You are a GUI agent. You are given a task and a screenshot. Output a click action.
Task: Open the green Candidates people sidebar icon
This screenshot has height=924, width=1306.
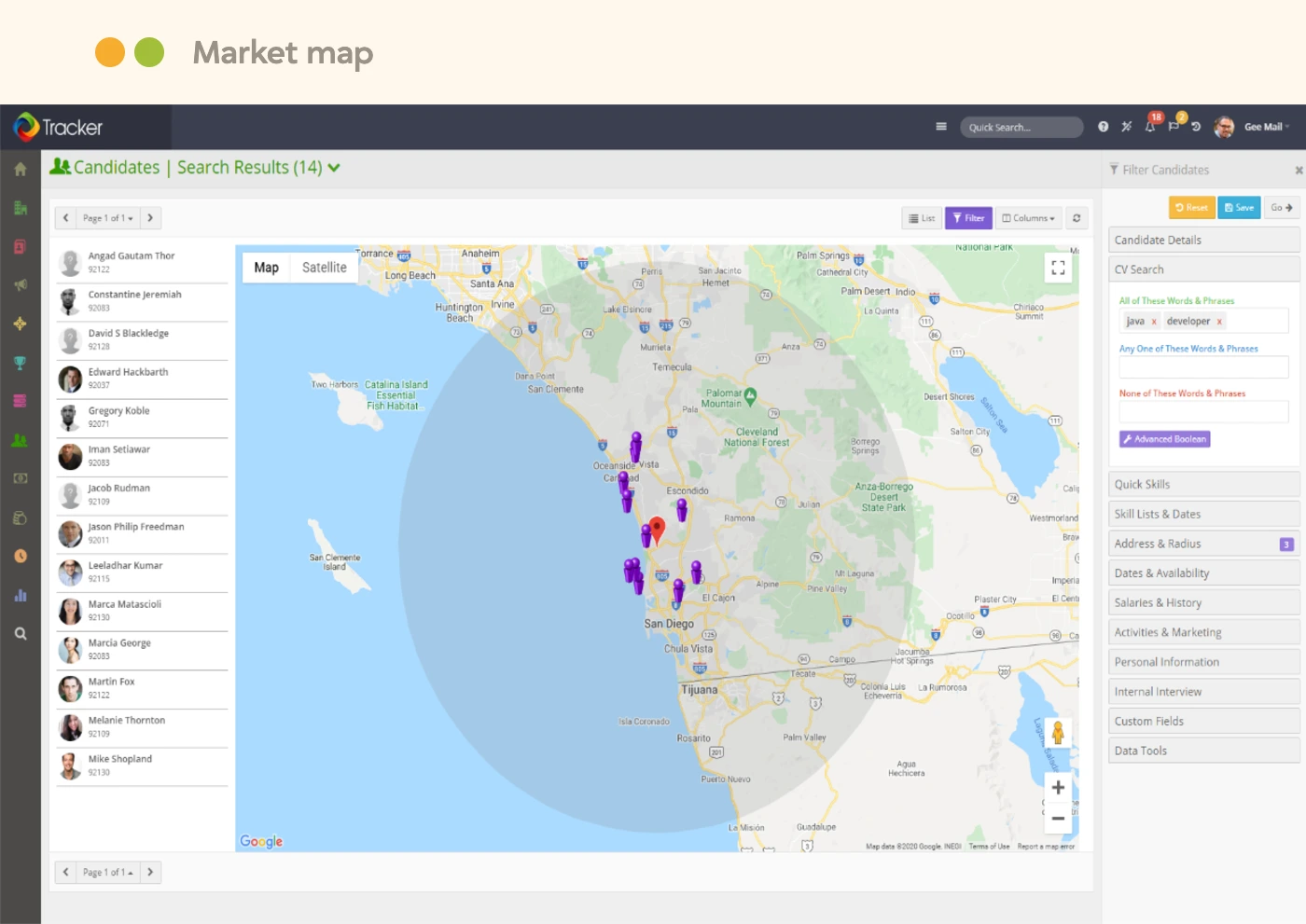(20, 440)
